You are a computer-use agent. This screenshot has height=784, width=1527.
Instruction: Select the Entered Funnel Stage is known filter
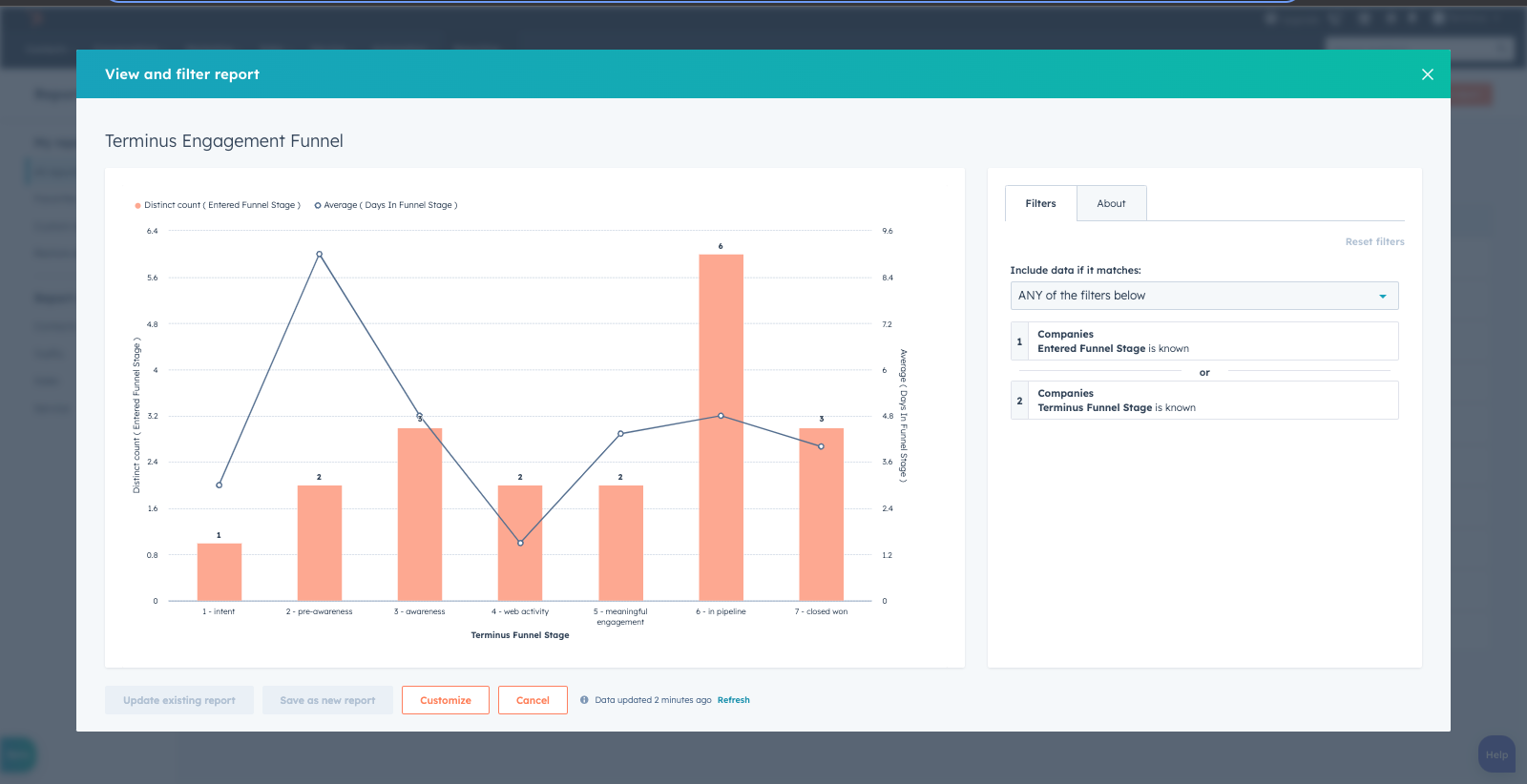point(1204,341)
